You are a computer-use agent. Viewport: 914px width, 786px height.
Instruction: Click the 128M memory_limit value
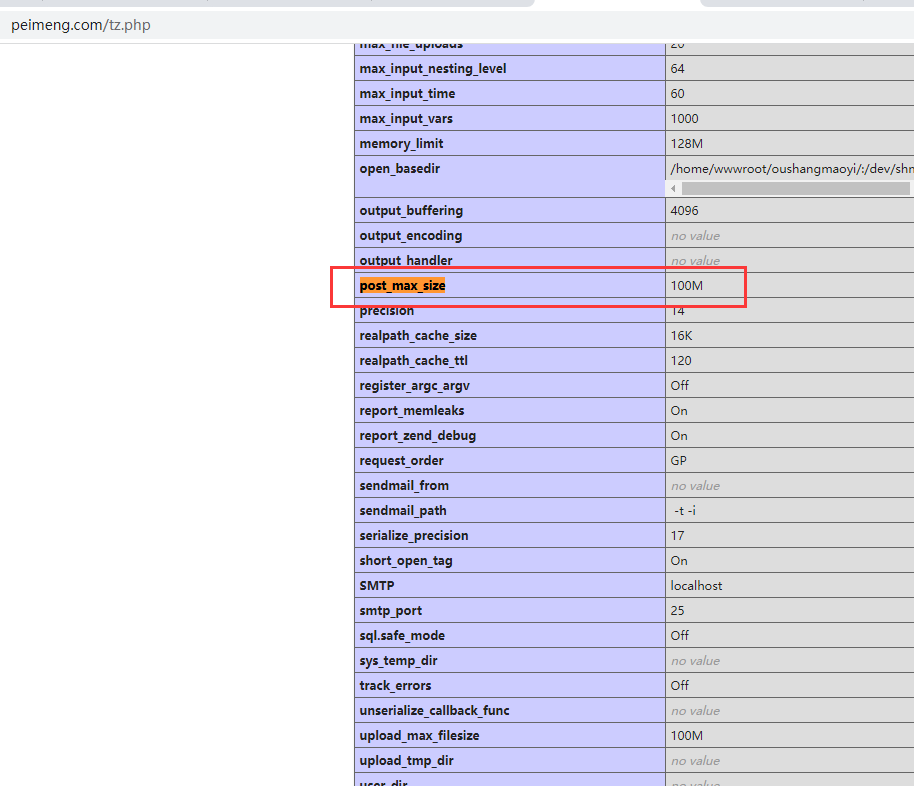tap(687, 144)
